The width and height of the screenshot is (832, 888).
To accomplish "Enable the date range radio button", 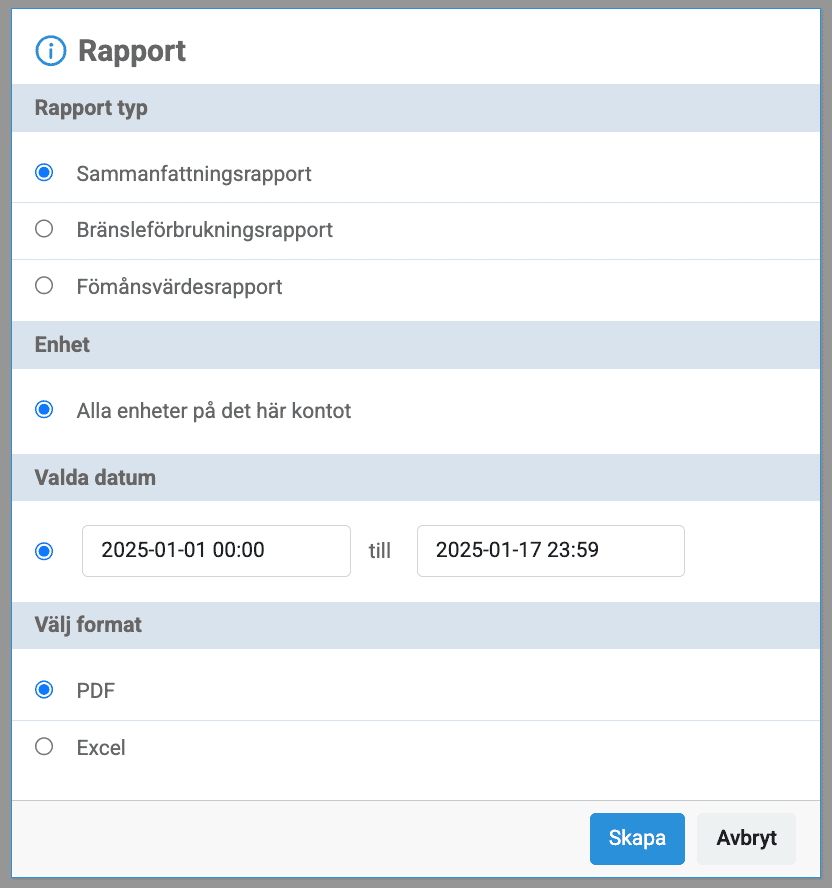I will (44, 551).
